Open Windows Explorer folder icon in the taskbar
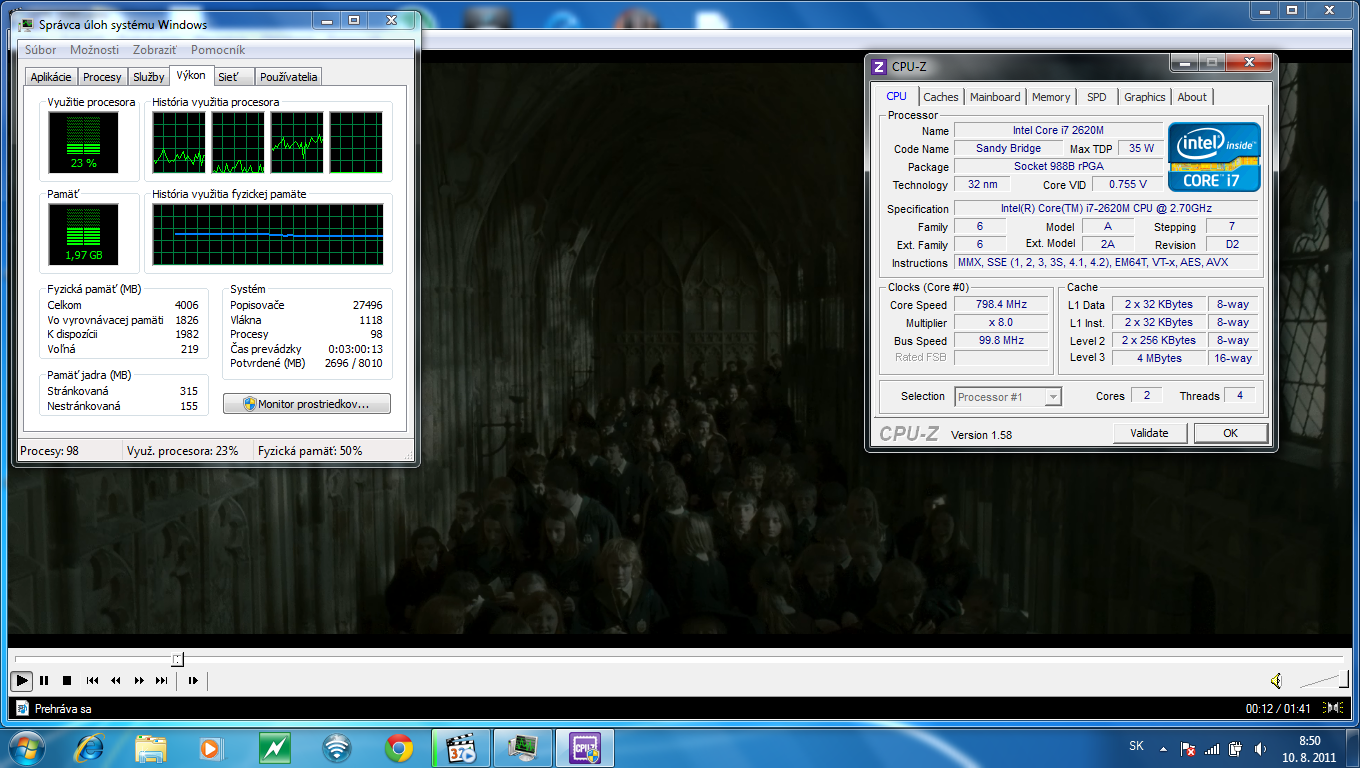 (x=151, y=748)
